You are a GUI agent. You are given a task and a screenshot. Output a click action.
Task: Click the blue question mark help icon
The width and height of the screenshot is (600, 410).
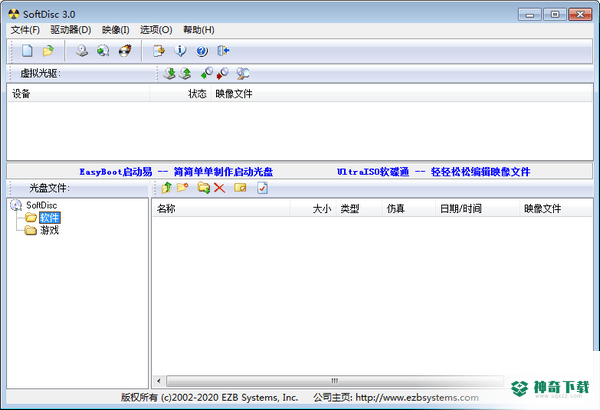[202, 51]
